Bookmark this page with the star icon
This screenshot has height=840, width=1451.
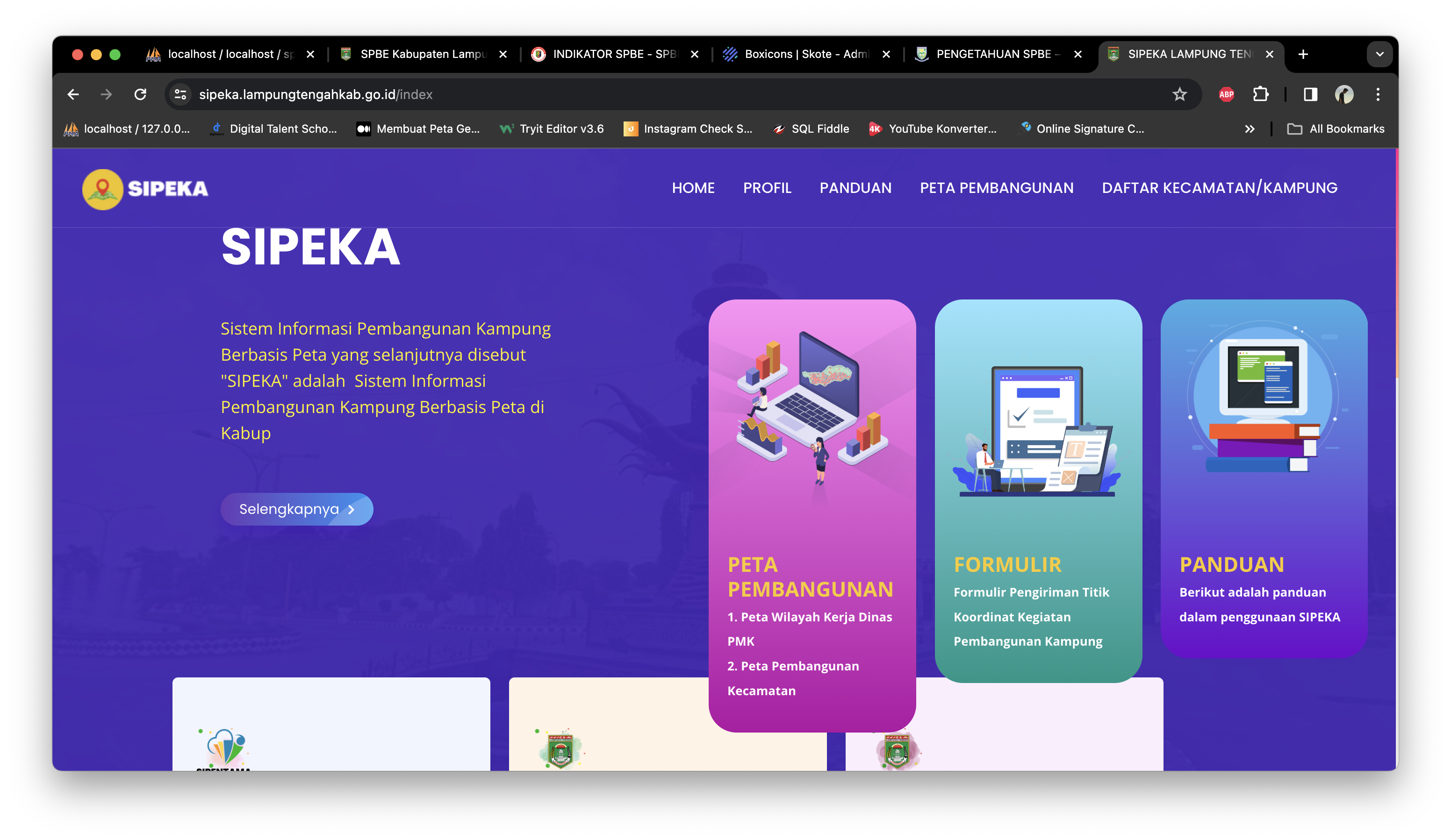coord(1179,94)
